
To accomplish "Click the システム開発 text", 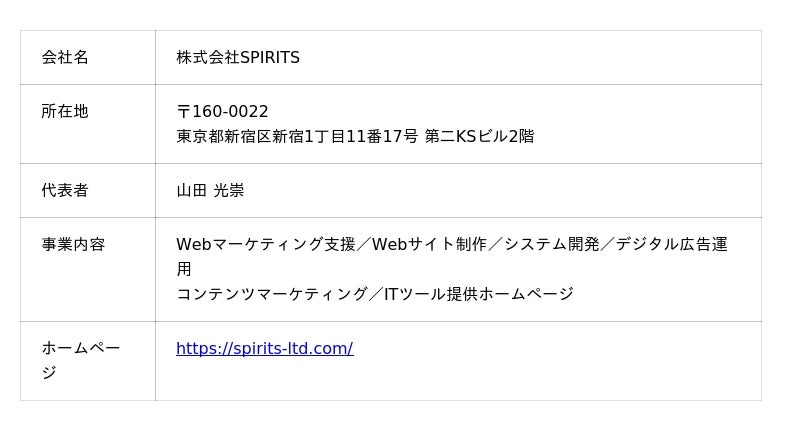I will pos(551,244).
